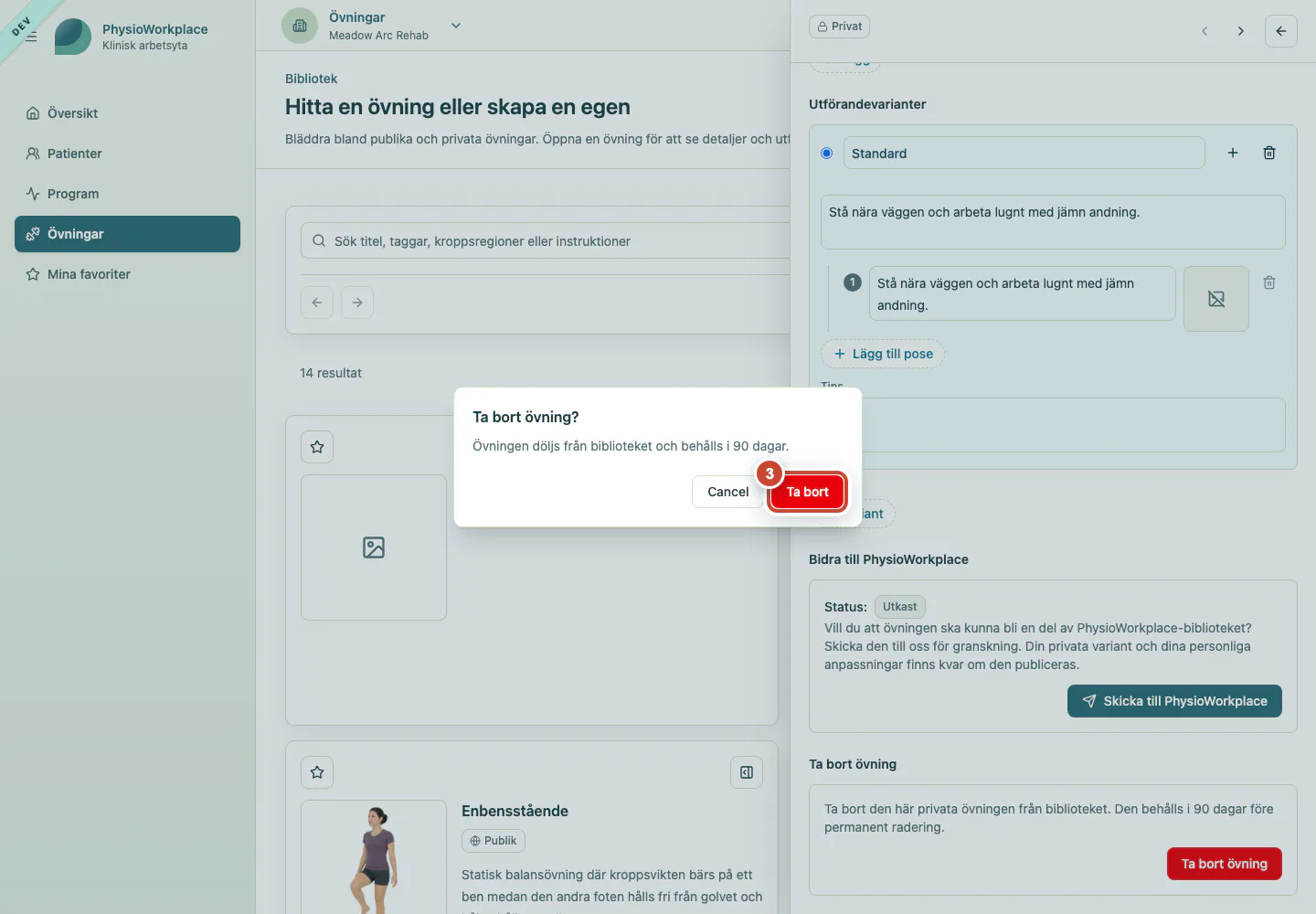This screenshot has width=1316, height=914.
Task: Click the Publik badge on Enbensstående
Action: coord(493,841)
